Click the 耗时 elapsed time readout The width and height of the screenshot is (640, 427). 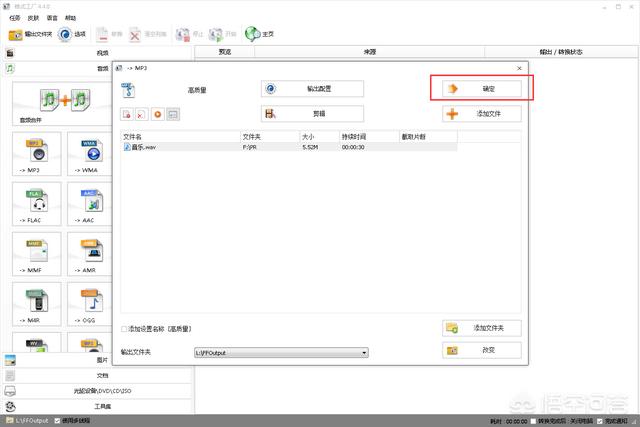pyautogui.click(x=509, y=421)
